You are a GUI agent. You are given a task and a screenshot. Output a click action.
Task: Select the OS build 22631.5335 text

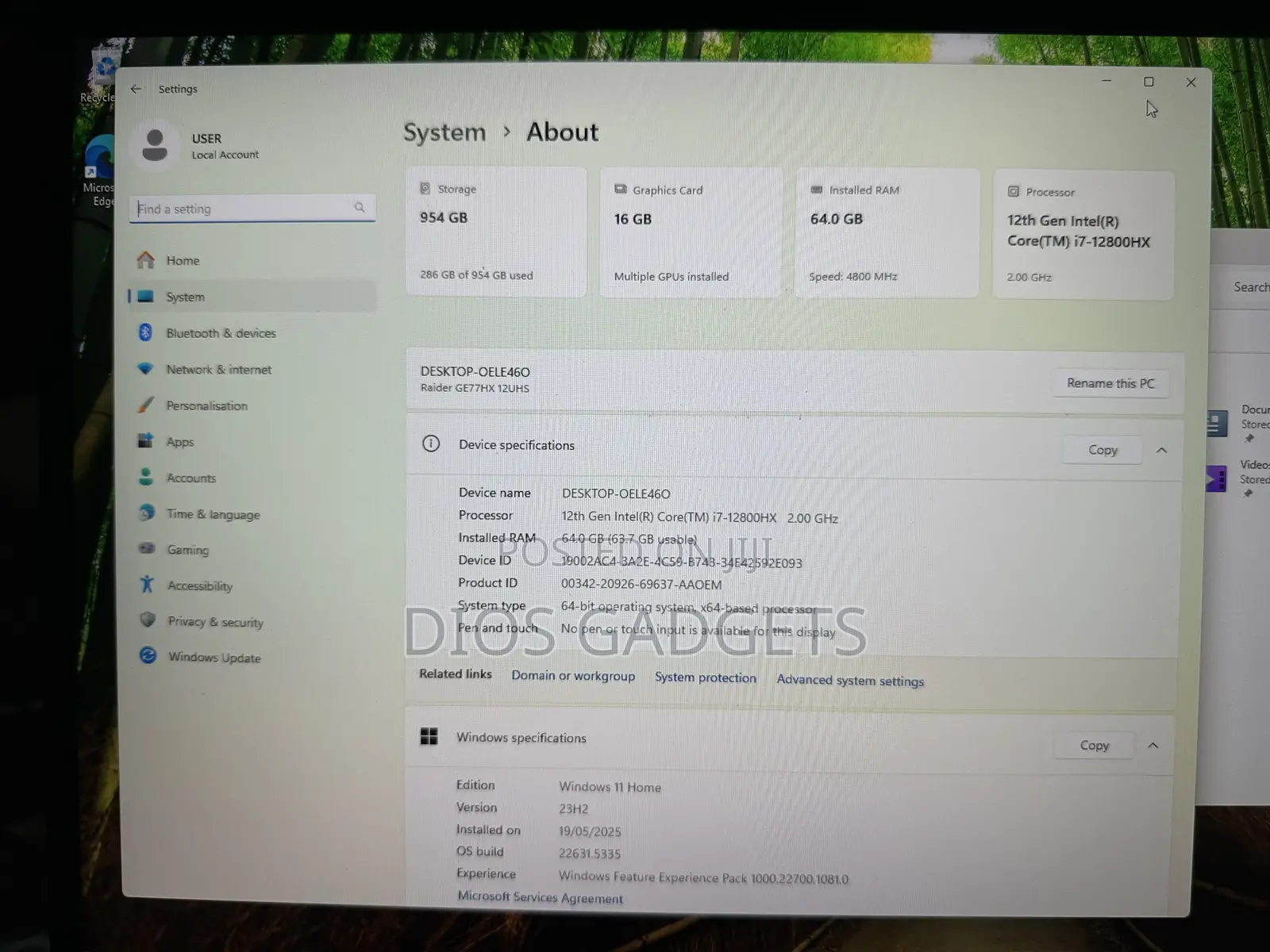point(590,854)
